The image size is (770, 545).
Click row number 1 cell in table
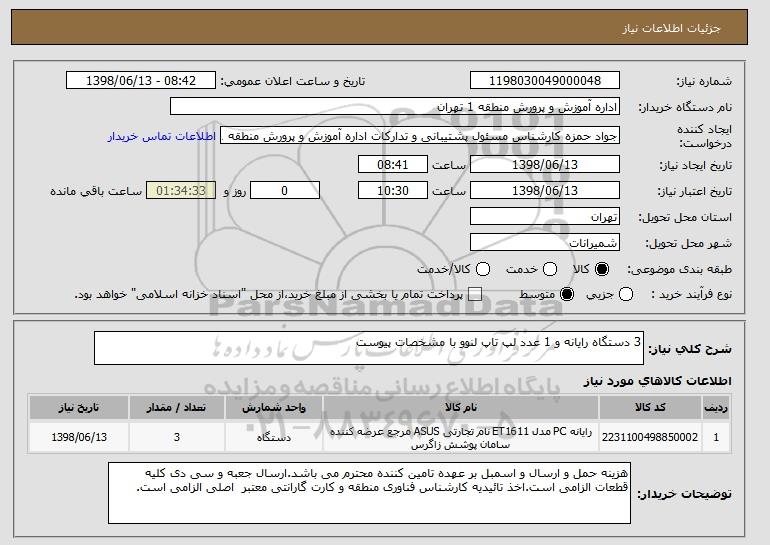[716, 437]
